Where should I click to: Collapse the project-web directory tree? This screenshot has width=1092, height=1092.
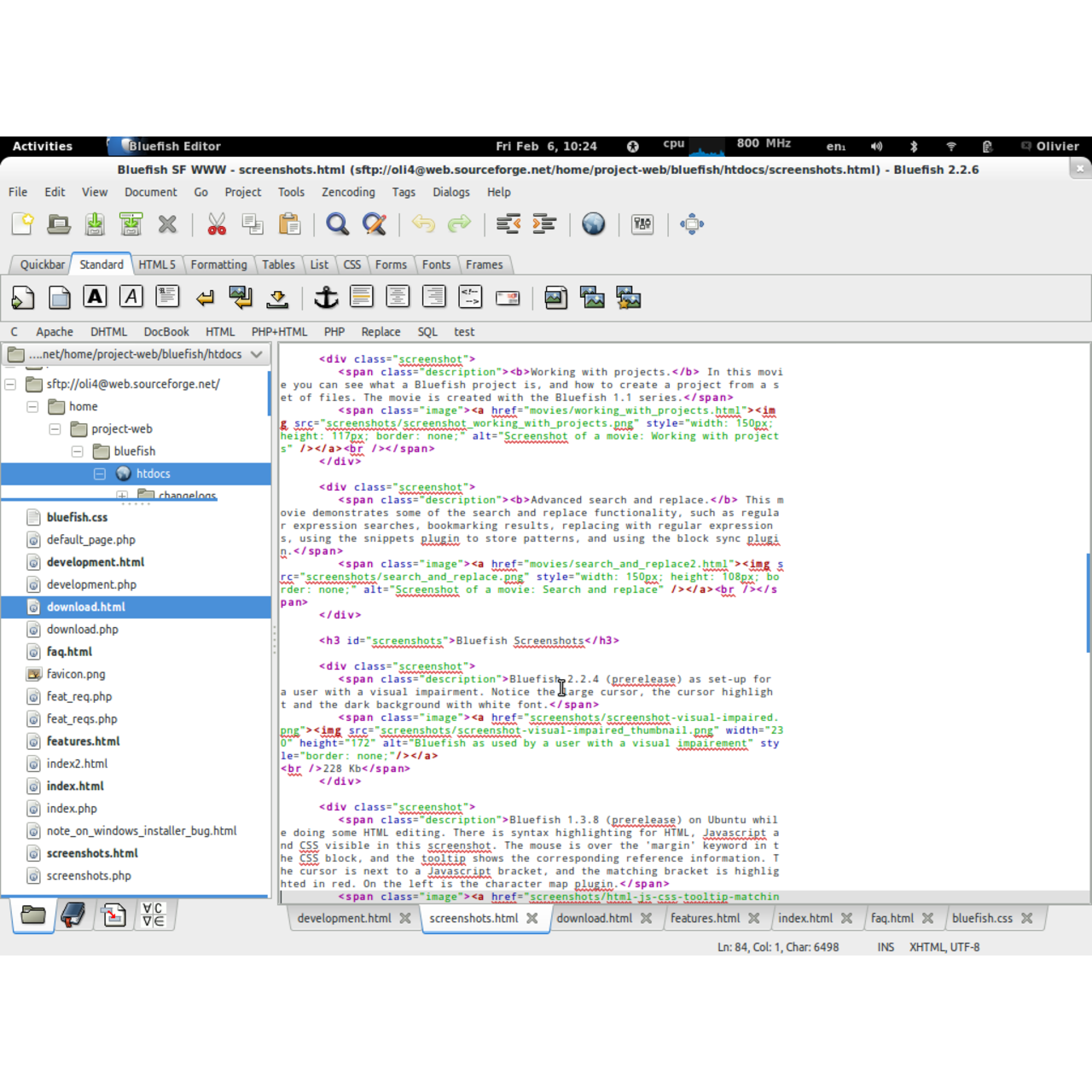[x=55, y=428]
